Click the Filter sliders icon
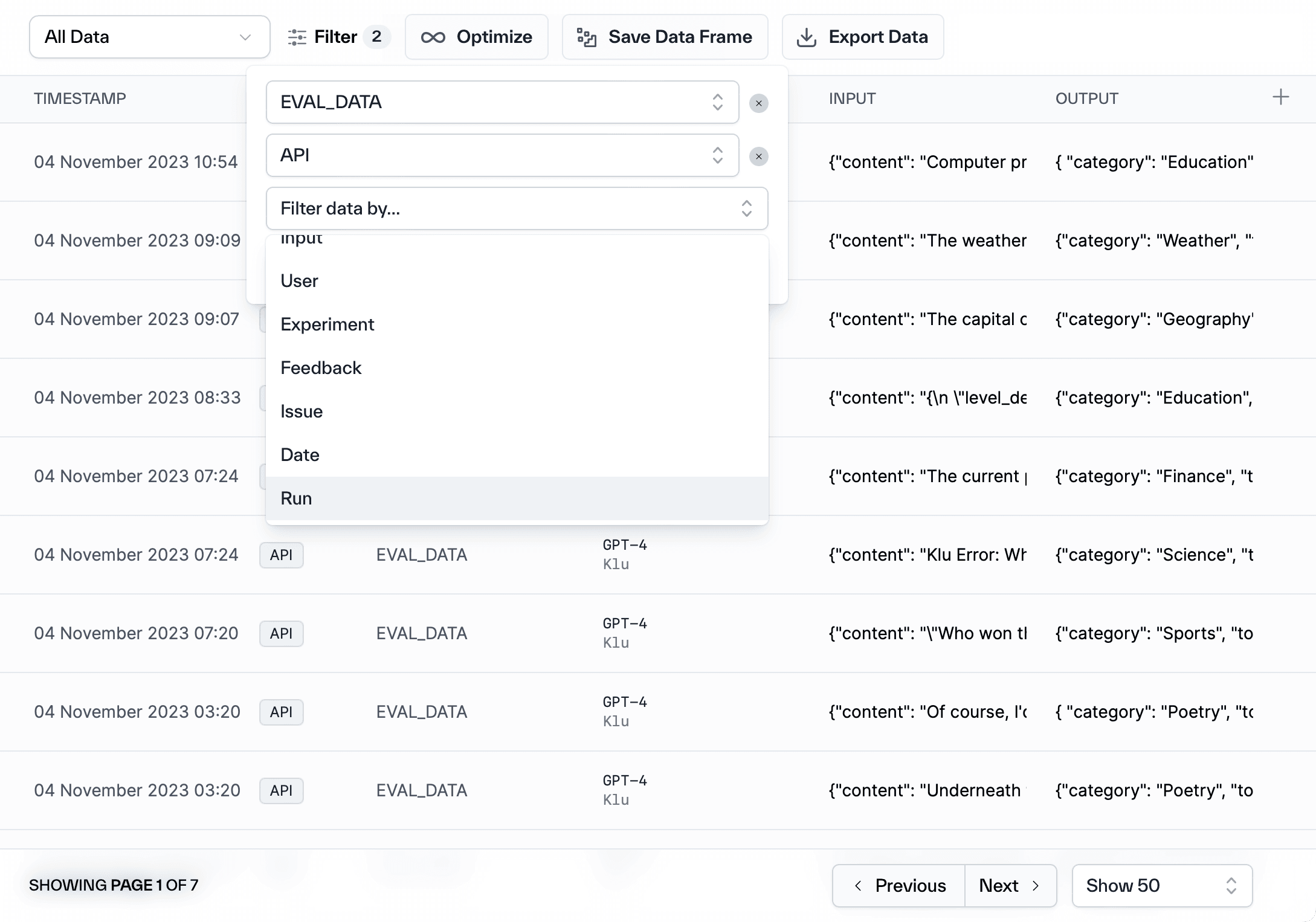This screenshot has width=1316, height=922. click(297, 37)
